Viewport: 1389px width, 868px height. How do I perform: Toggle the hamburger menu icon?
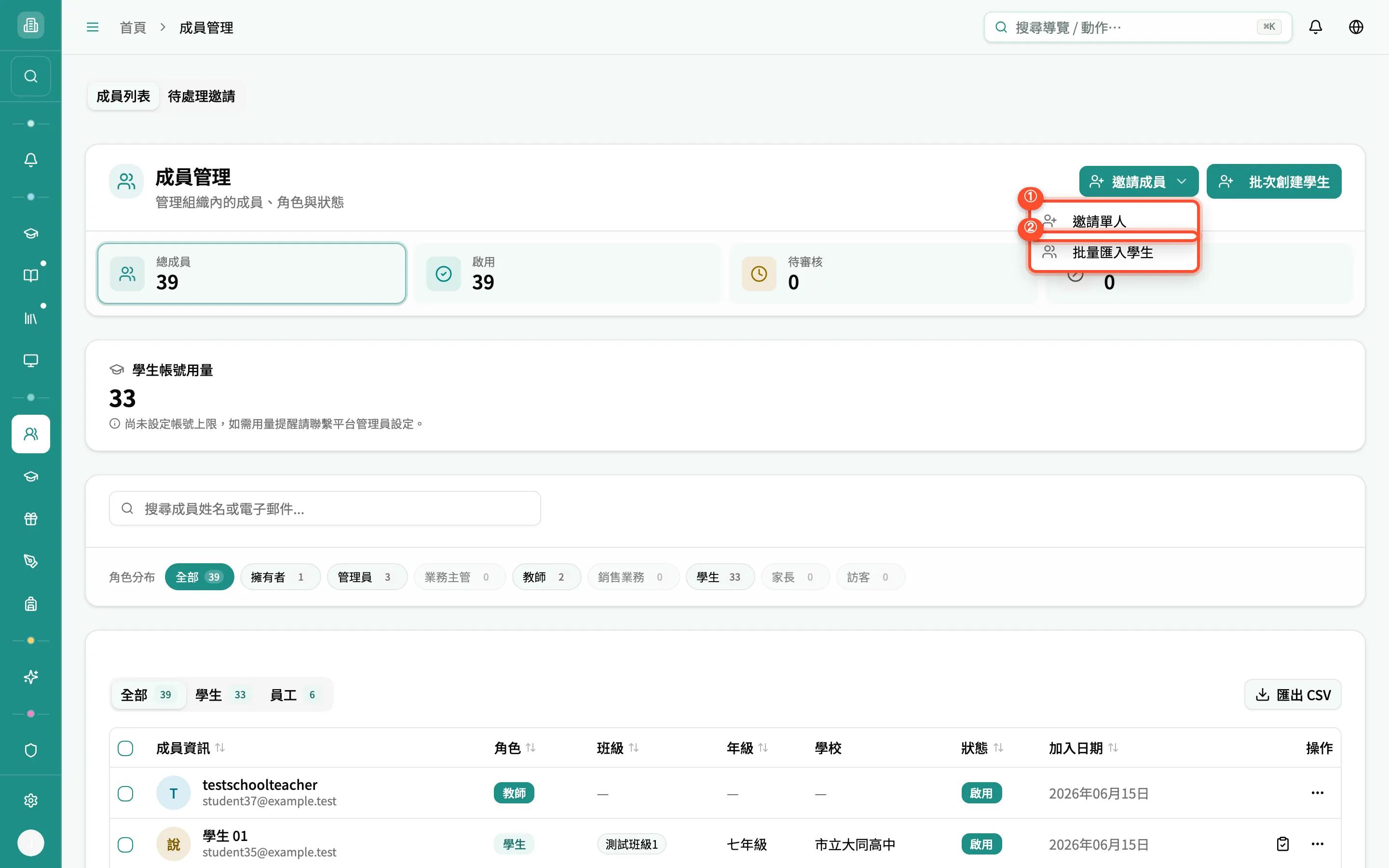[93, 27]
